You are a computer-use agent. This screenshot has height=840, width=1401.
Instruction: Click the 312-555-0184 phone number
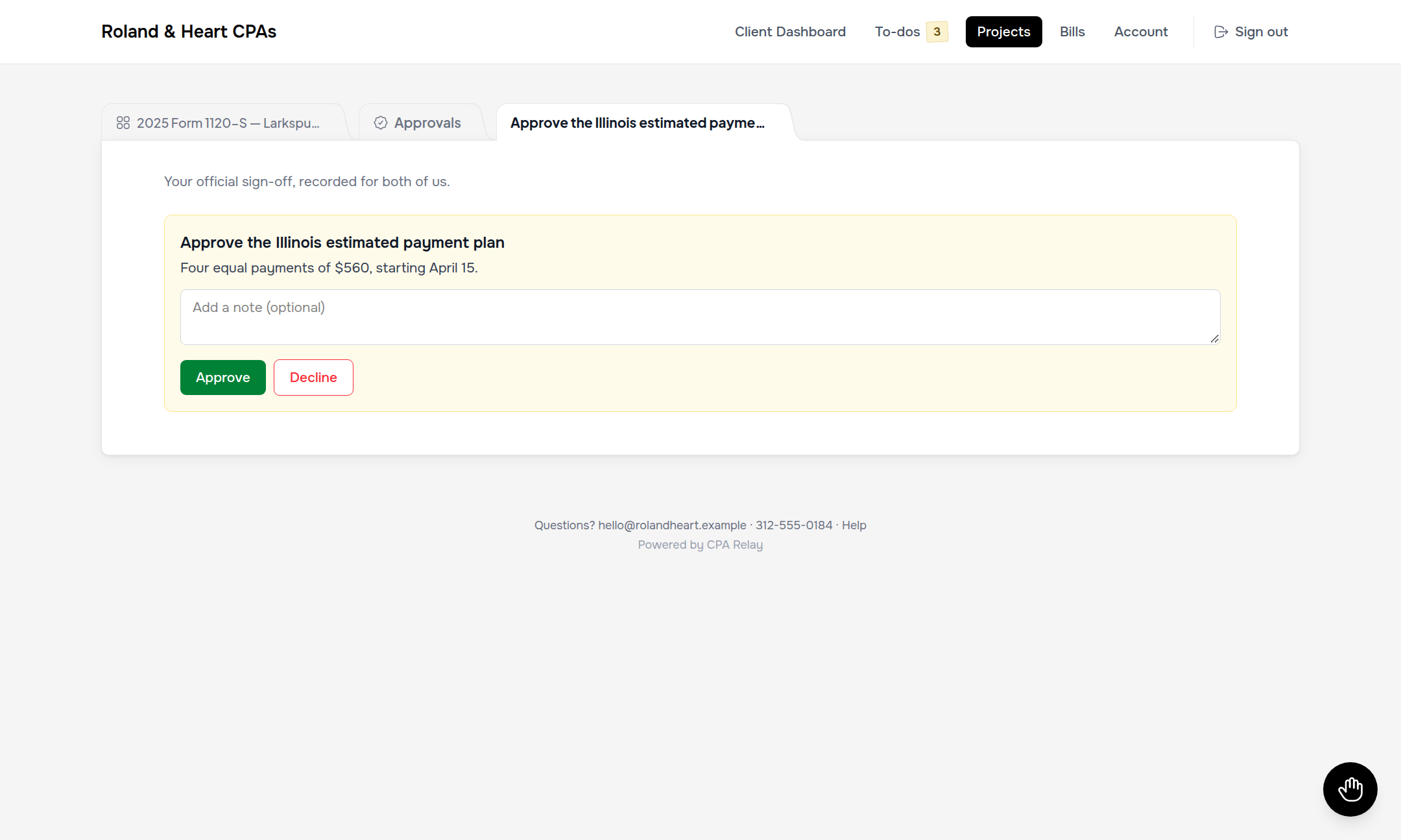793,525
